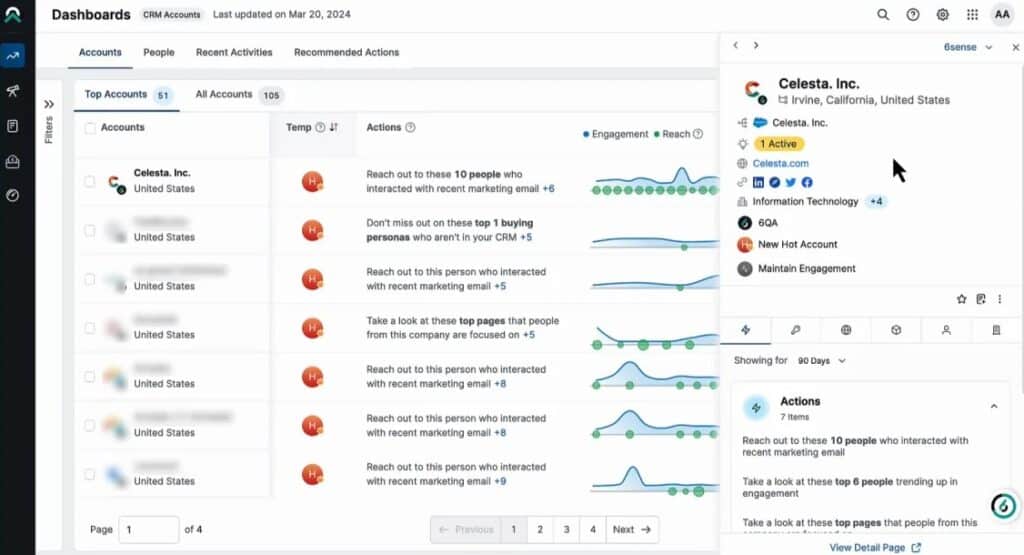Go to page 4

coord(592,530)
